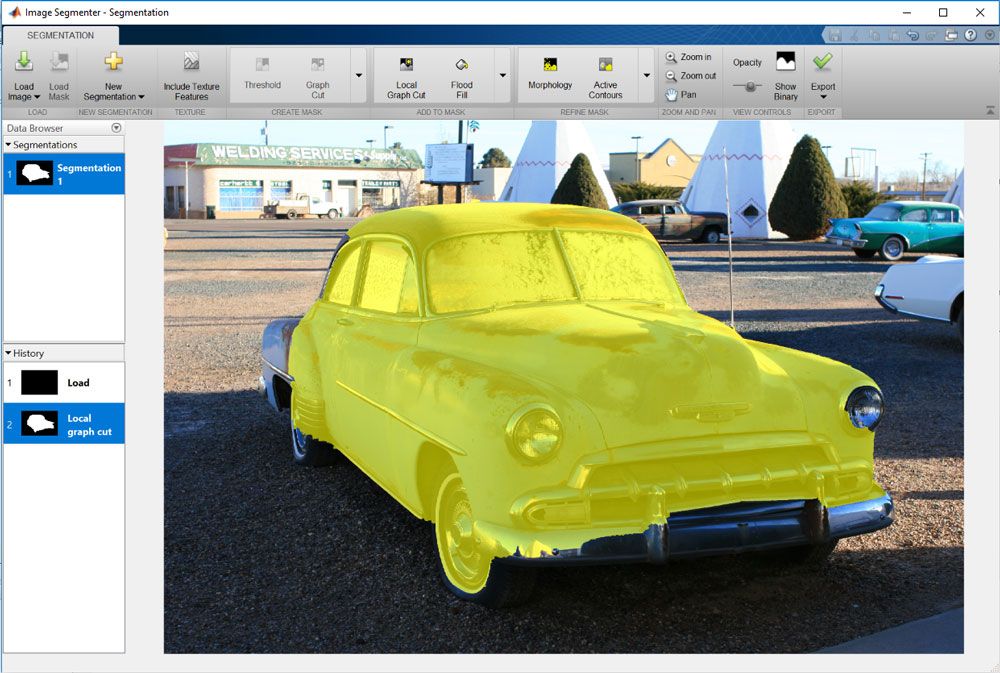Click the MATLAB logo in the title bar

[x=13, y=12]
